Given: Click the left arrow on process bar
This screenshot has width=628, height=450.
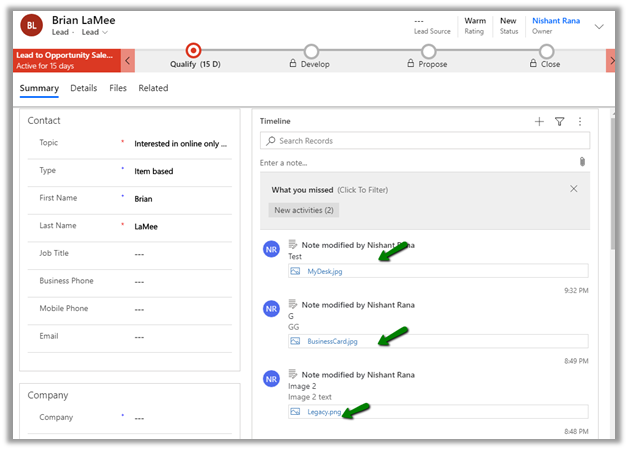Looking at the screenshot, I should (128, 62).
